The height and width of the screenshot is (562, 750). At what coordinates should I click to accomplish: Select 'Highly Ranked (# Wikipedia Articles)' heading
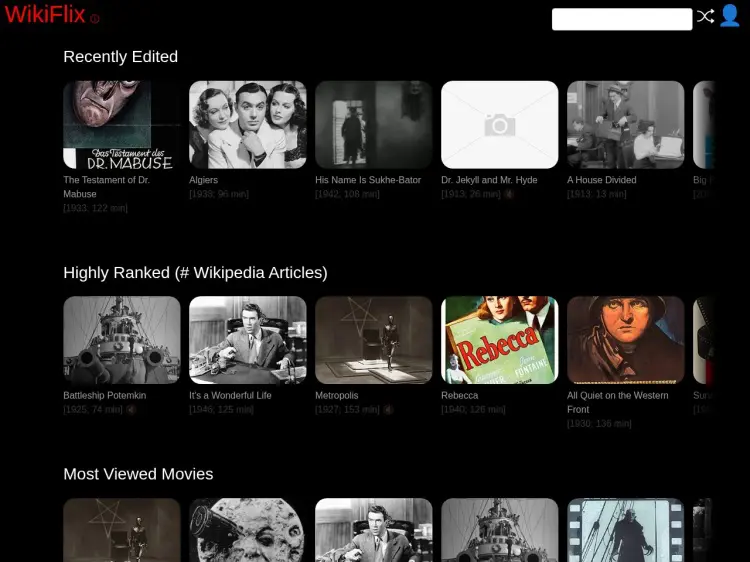pyautogui.click(x=195, y=273)
